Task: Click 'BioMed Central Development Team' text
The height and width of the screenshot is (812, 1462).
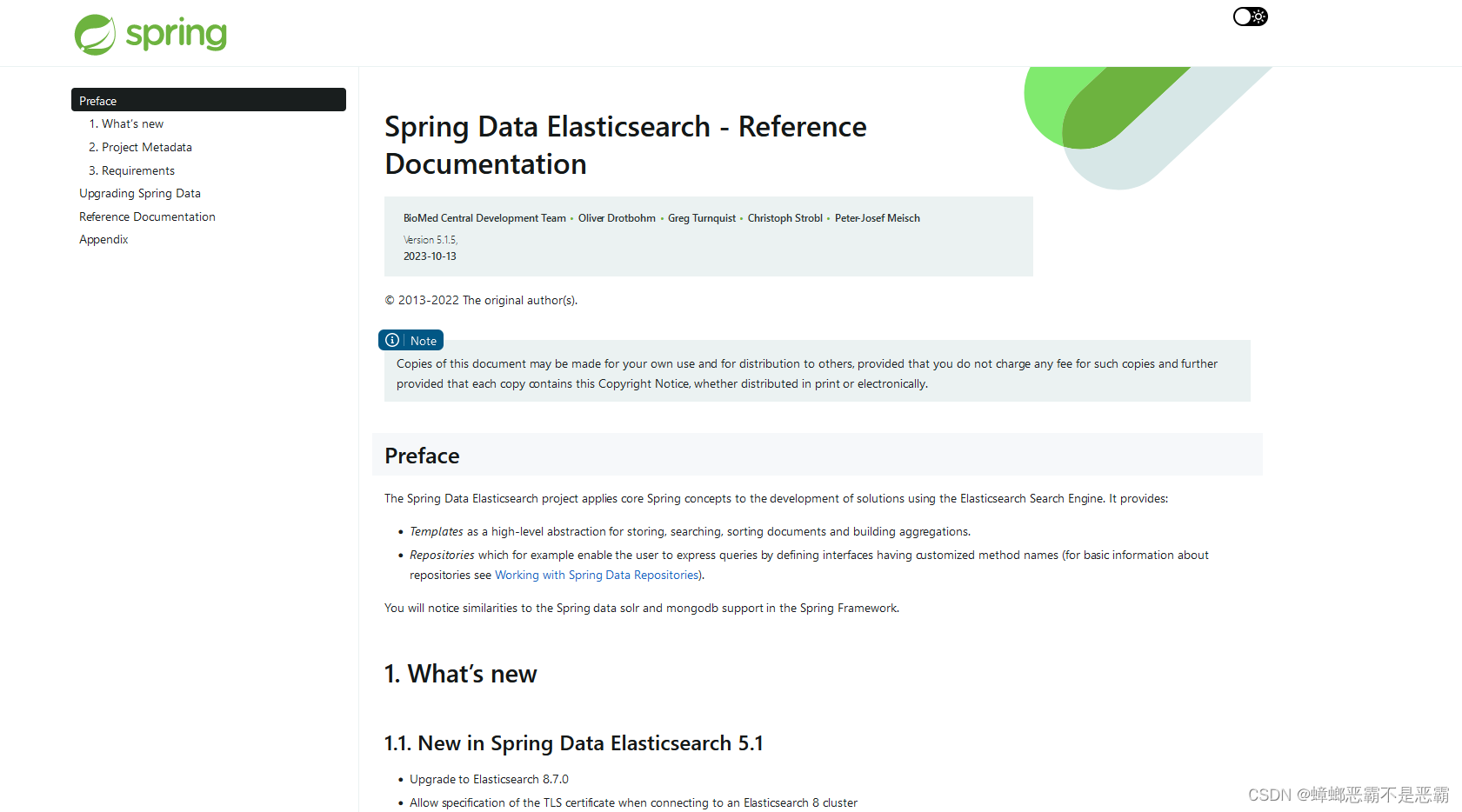Action: click(484, 218)
